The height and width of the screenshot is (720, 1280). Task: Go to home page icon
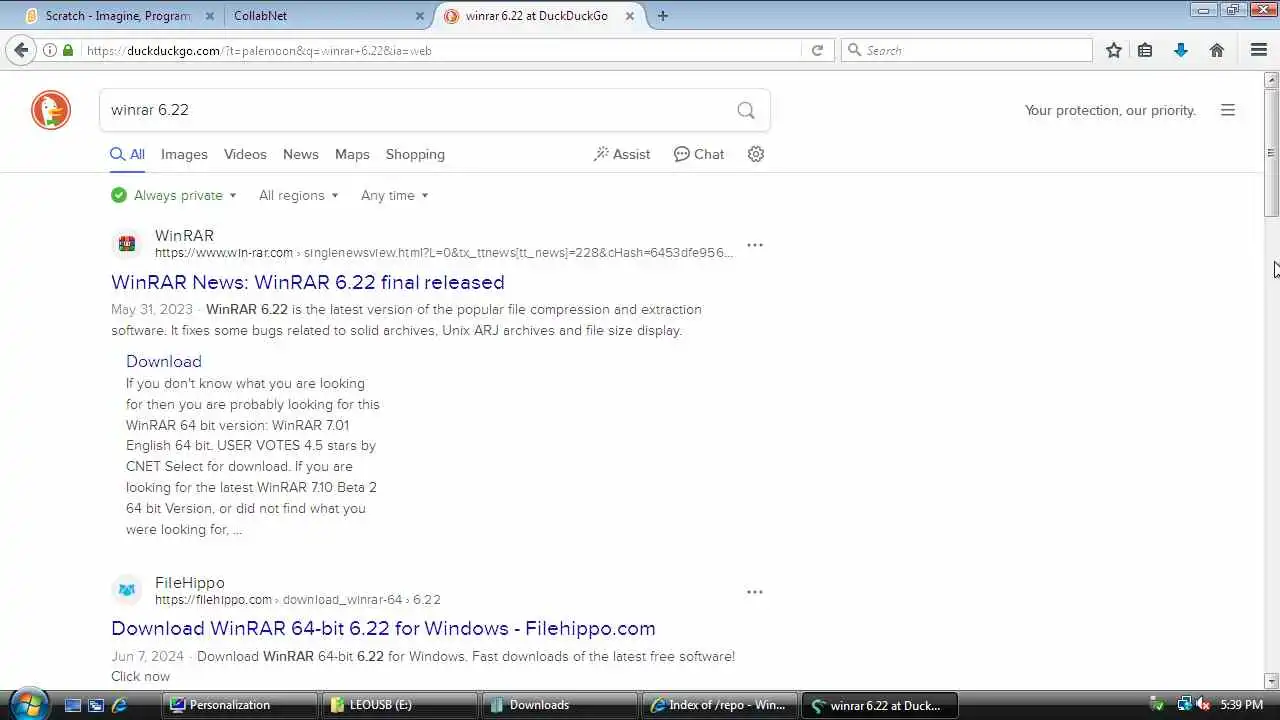coord(1217,50)
